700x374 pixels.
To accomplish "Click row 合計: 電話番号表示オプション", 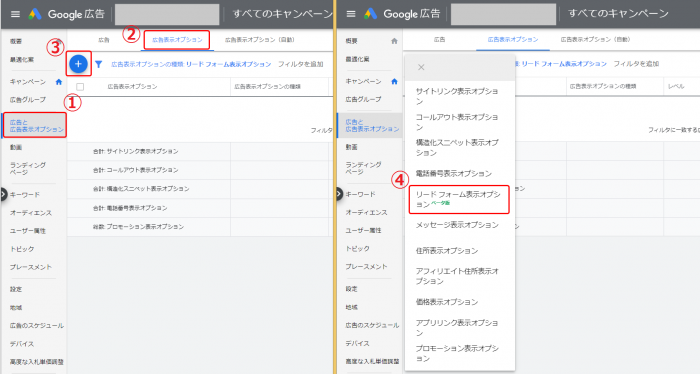I will point(200,208).
